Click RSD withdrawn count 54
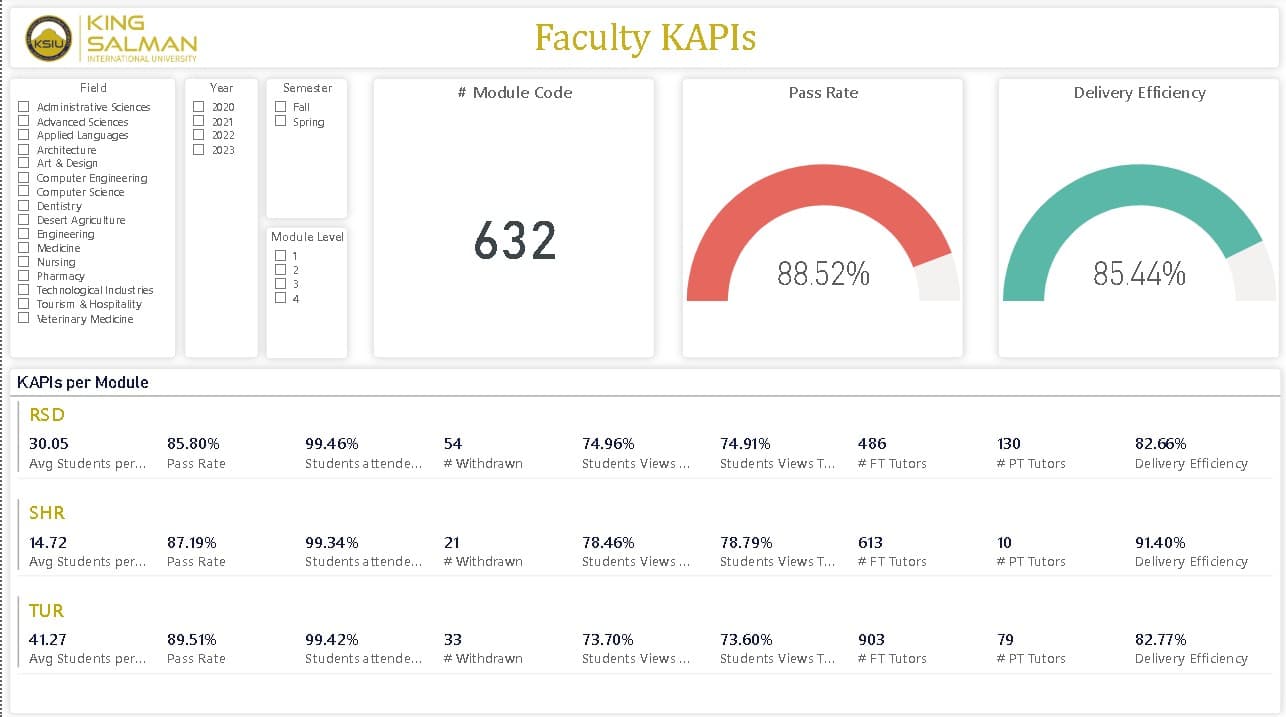 point(452,443)
